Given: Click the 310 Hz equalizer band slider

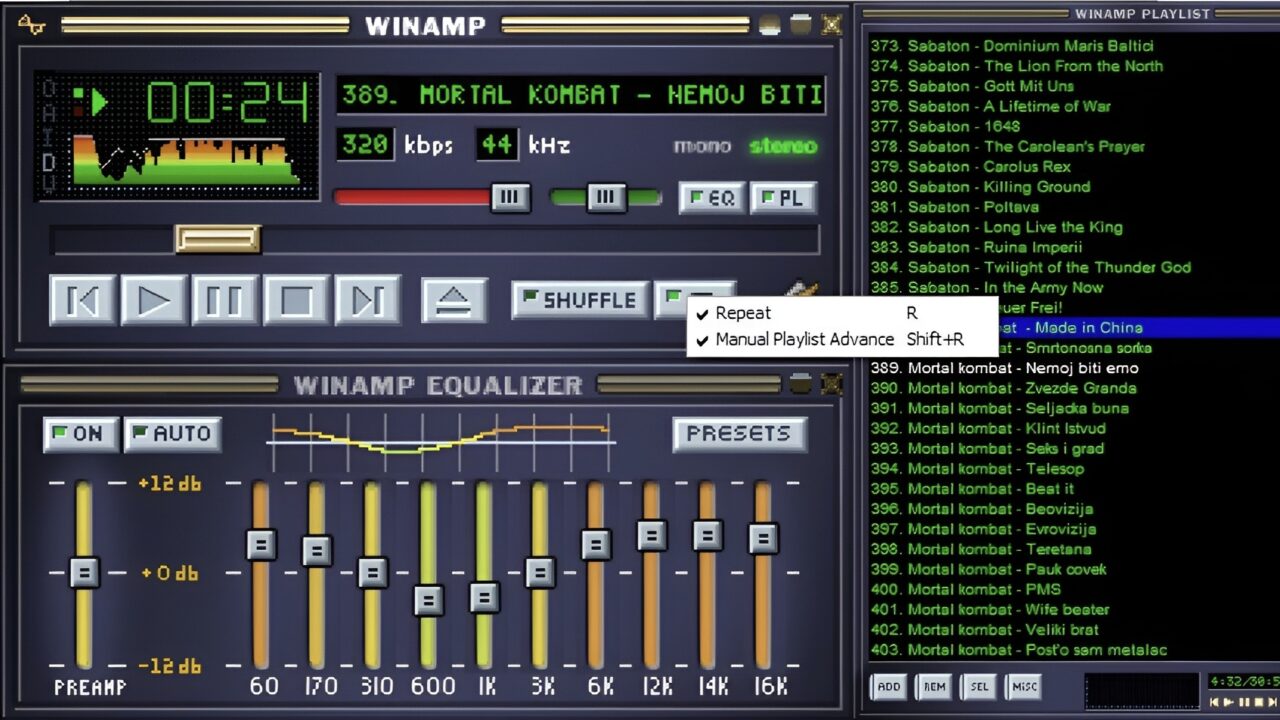Looking at the screenshot, I should [372, 572].
